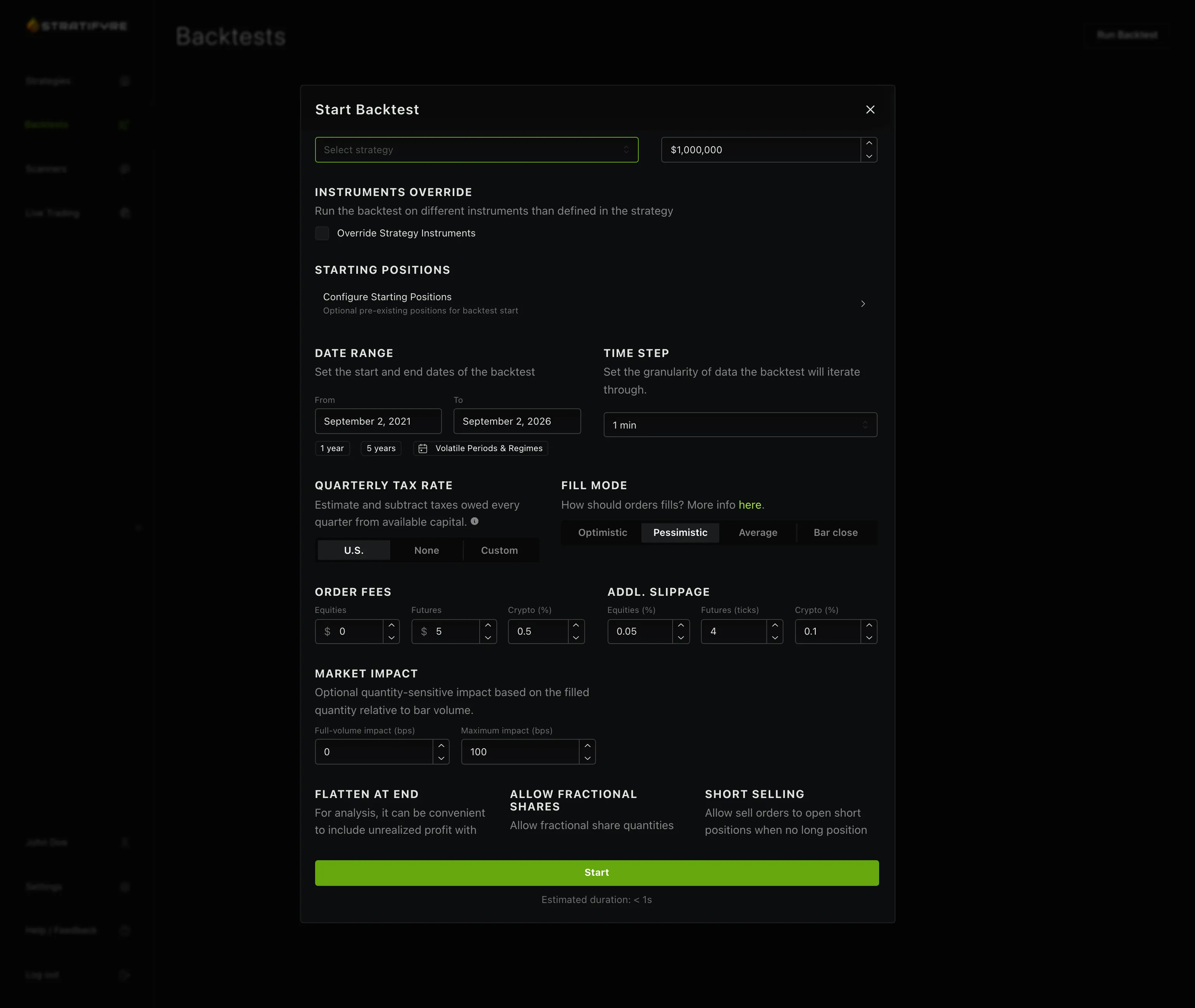Decrease Full-volume impact (bps)
The height and width of the screenshot is (1008, 1195).
click(441, 758)
